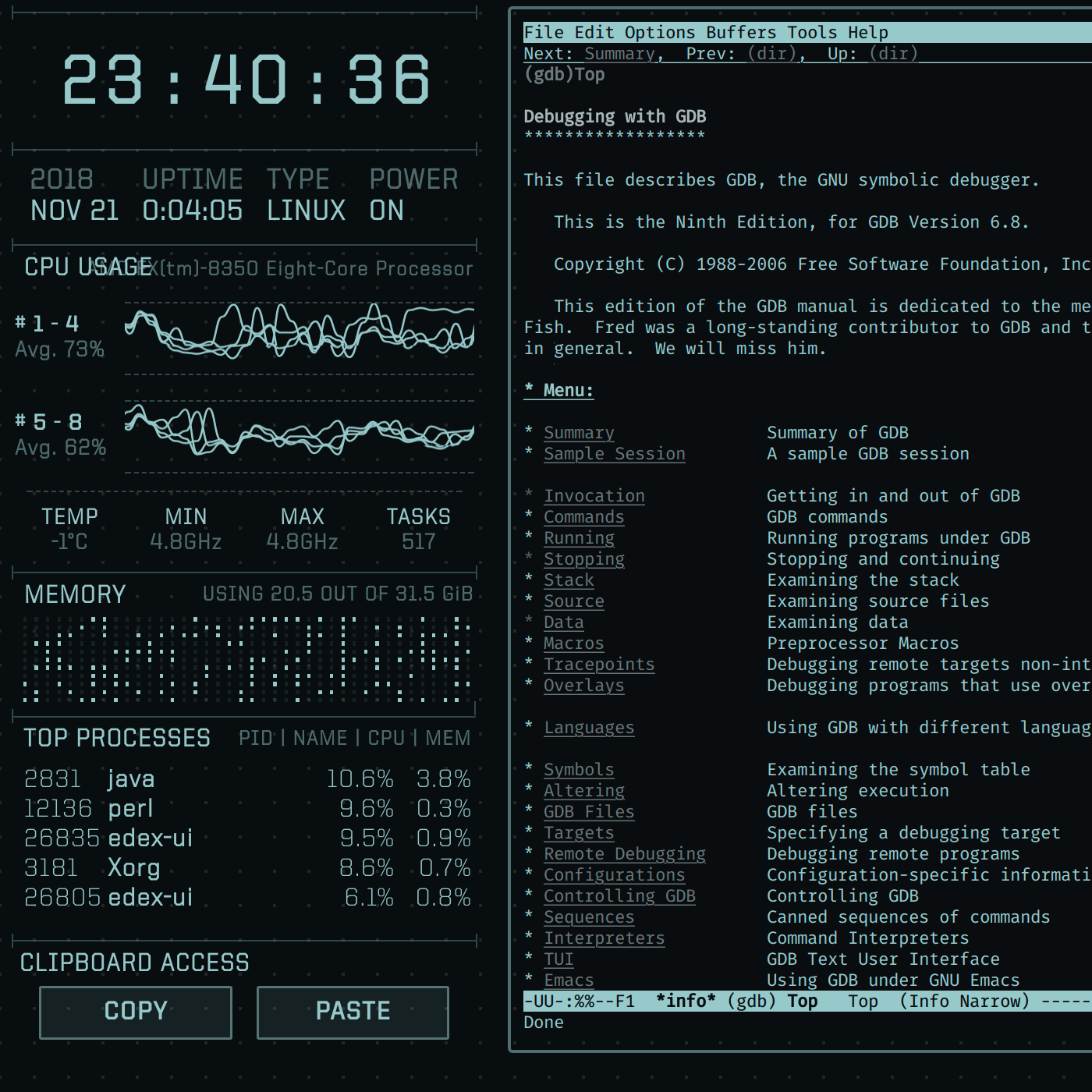Viewport: 1092px width, 1092px height.
Task: Follow the Remote Debugging link
Action: [624, 854]
